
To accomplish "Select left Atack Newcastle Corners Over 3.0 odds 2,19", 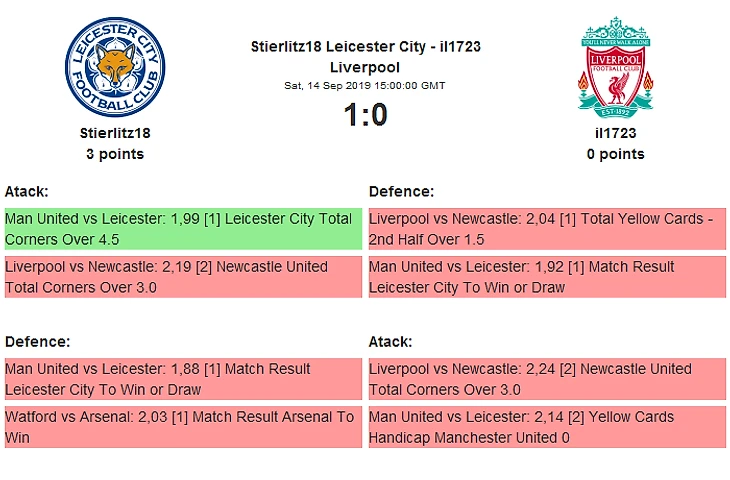I will 182,277.
